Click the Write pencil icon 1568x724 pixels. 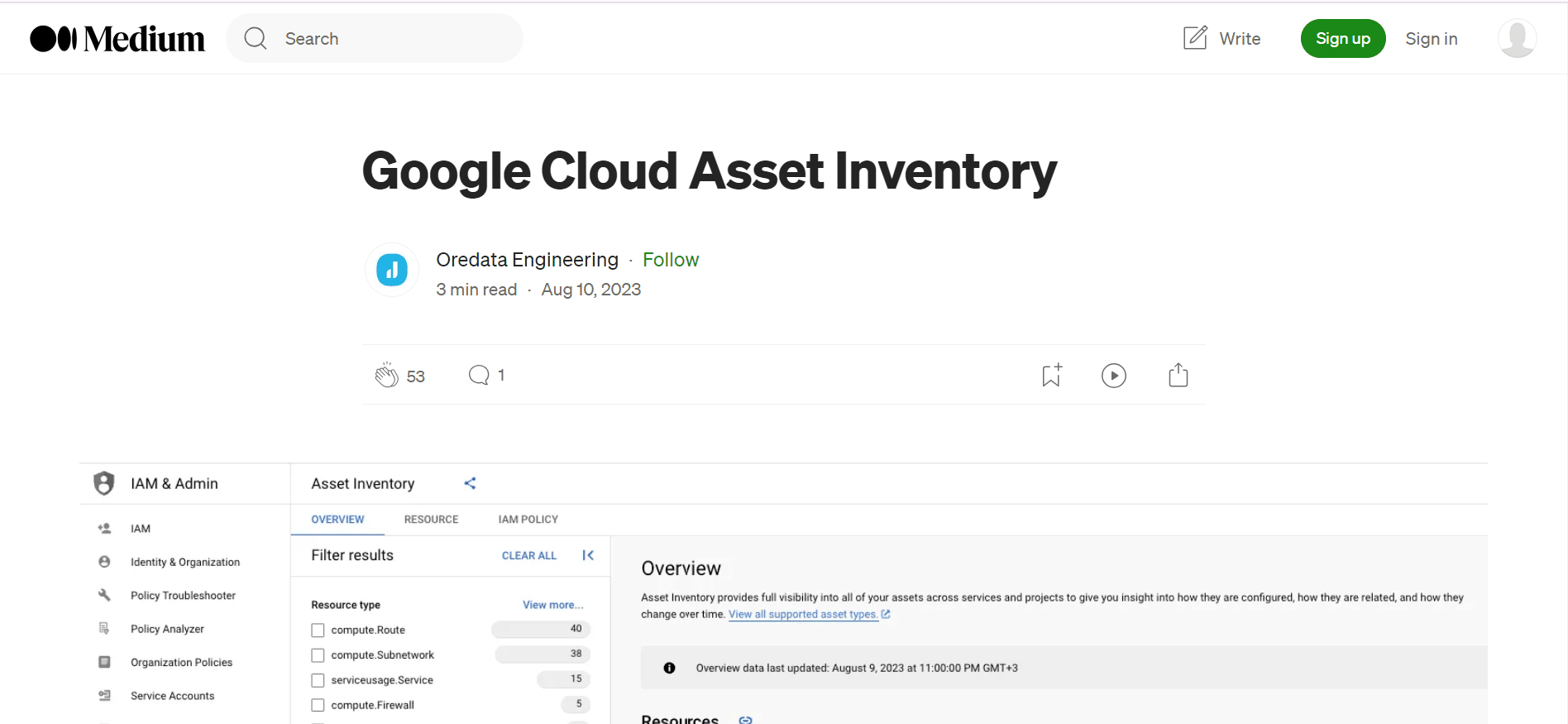[1195, 38]
